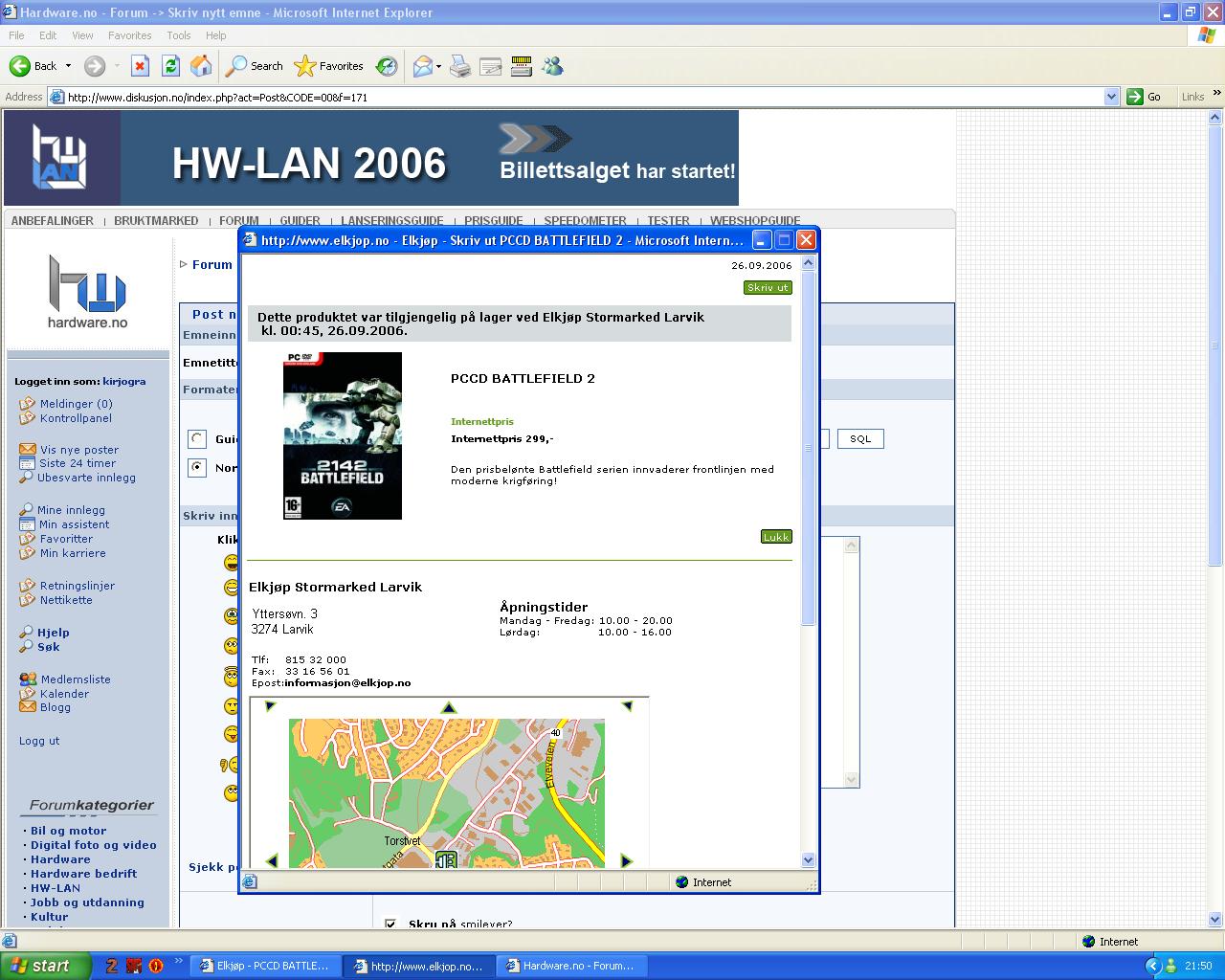This screenshot has width=1225, height=980.
Task: Expand the Back button history dropdown
Action: coord(68,66)
